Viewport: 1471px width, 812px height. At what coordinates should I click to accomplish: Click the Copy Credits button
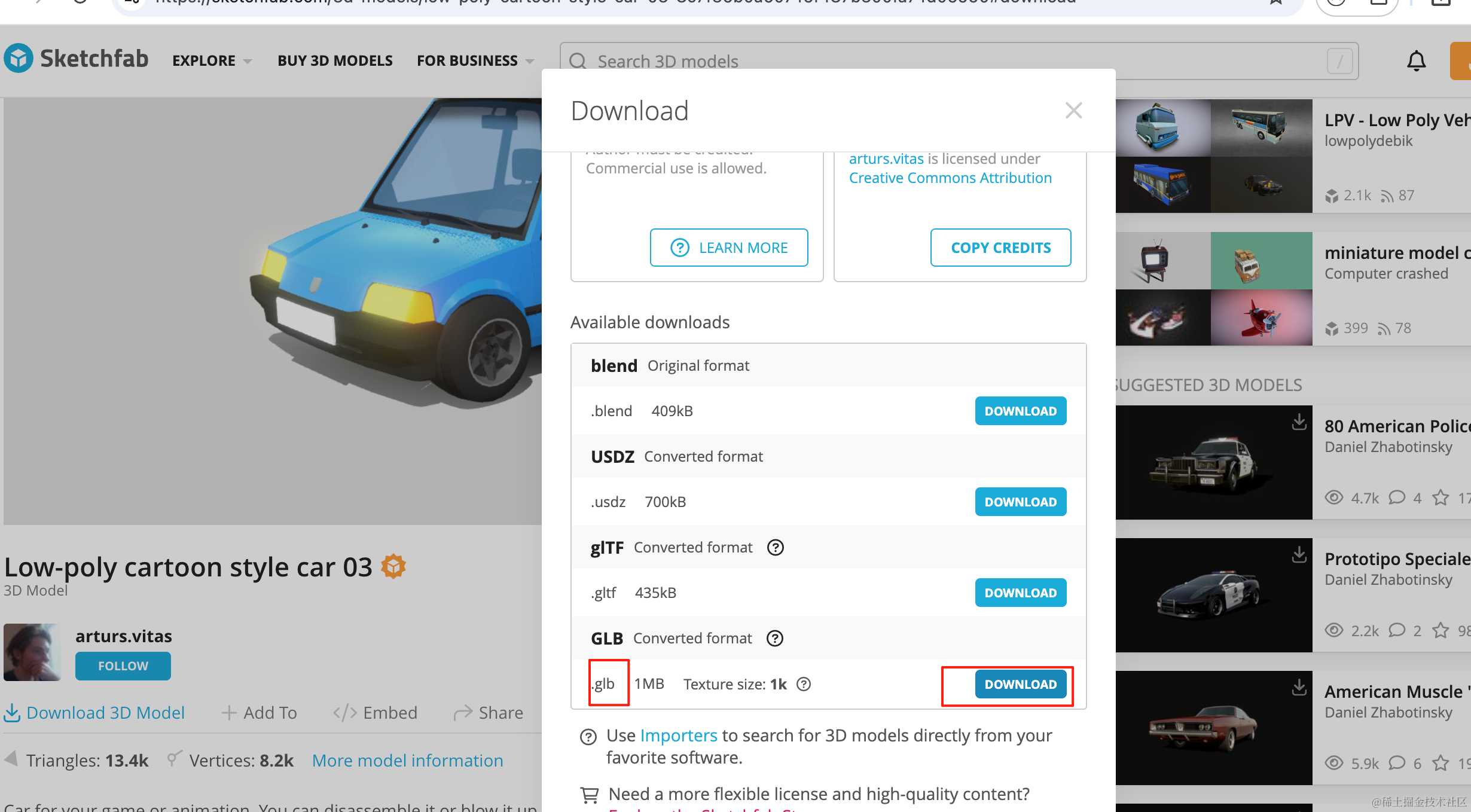click(x=1000, y=248)
